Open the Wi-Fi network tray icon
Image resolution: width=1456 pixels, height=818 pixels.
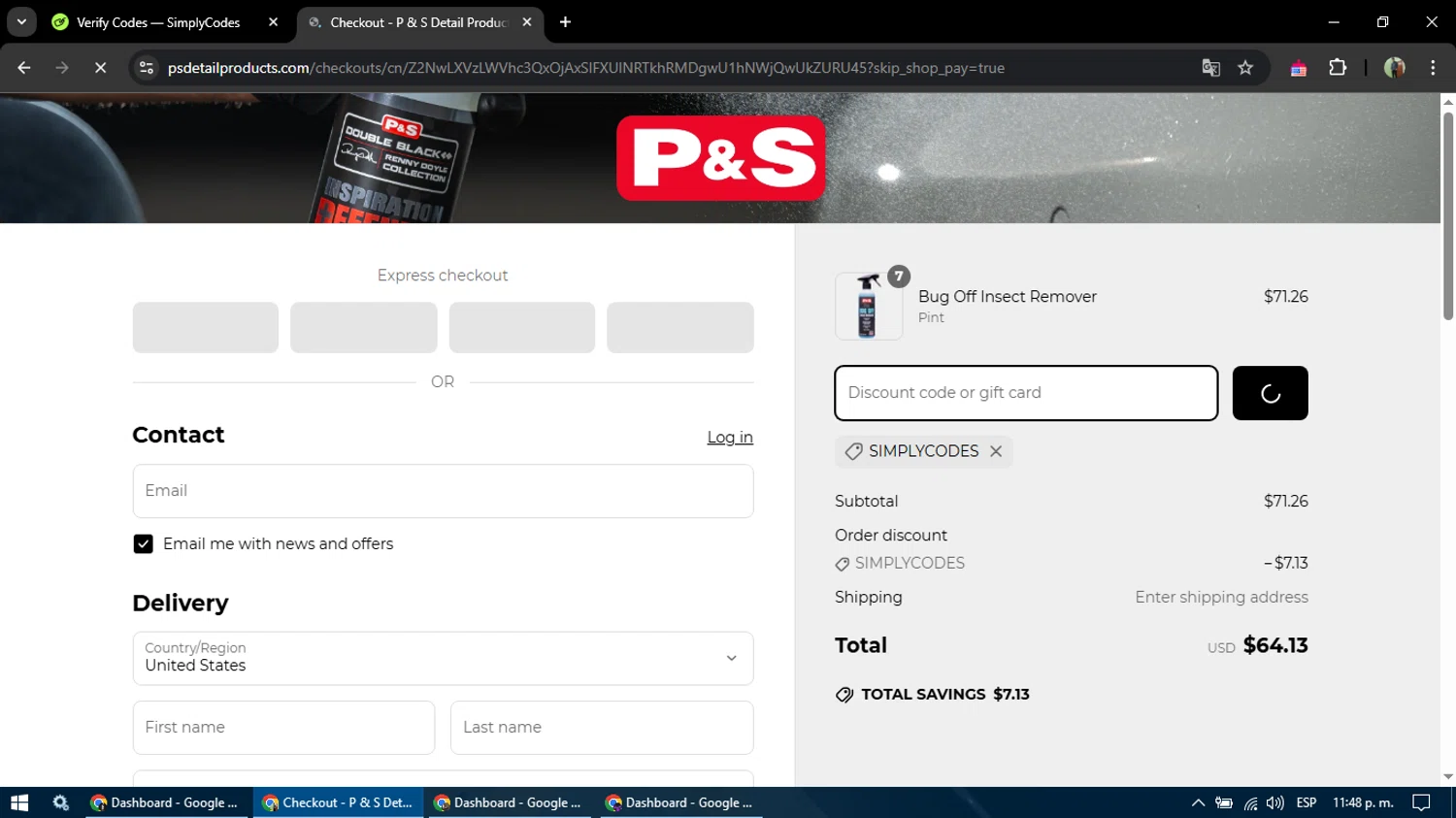pos(1250,802)
